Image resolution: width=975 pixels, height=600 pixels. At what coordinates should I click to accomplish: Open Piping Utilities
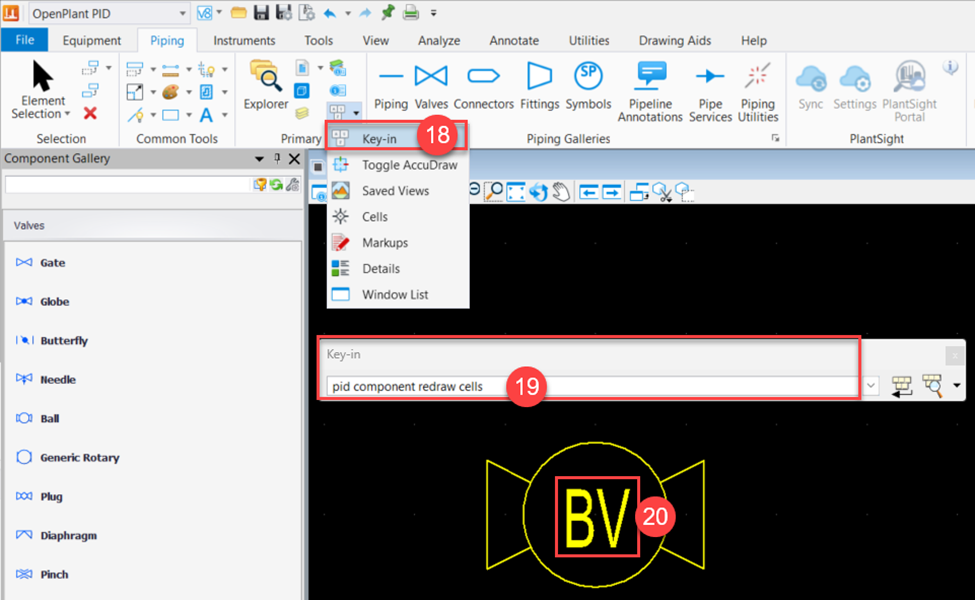pos(757,91)
